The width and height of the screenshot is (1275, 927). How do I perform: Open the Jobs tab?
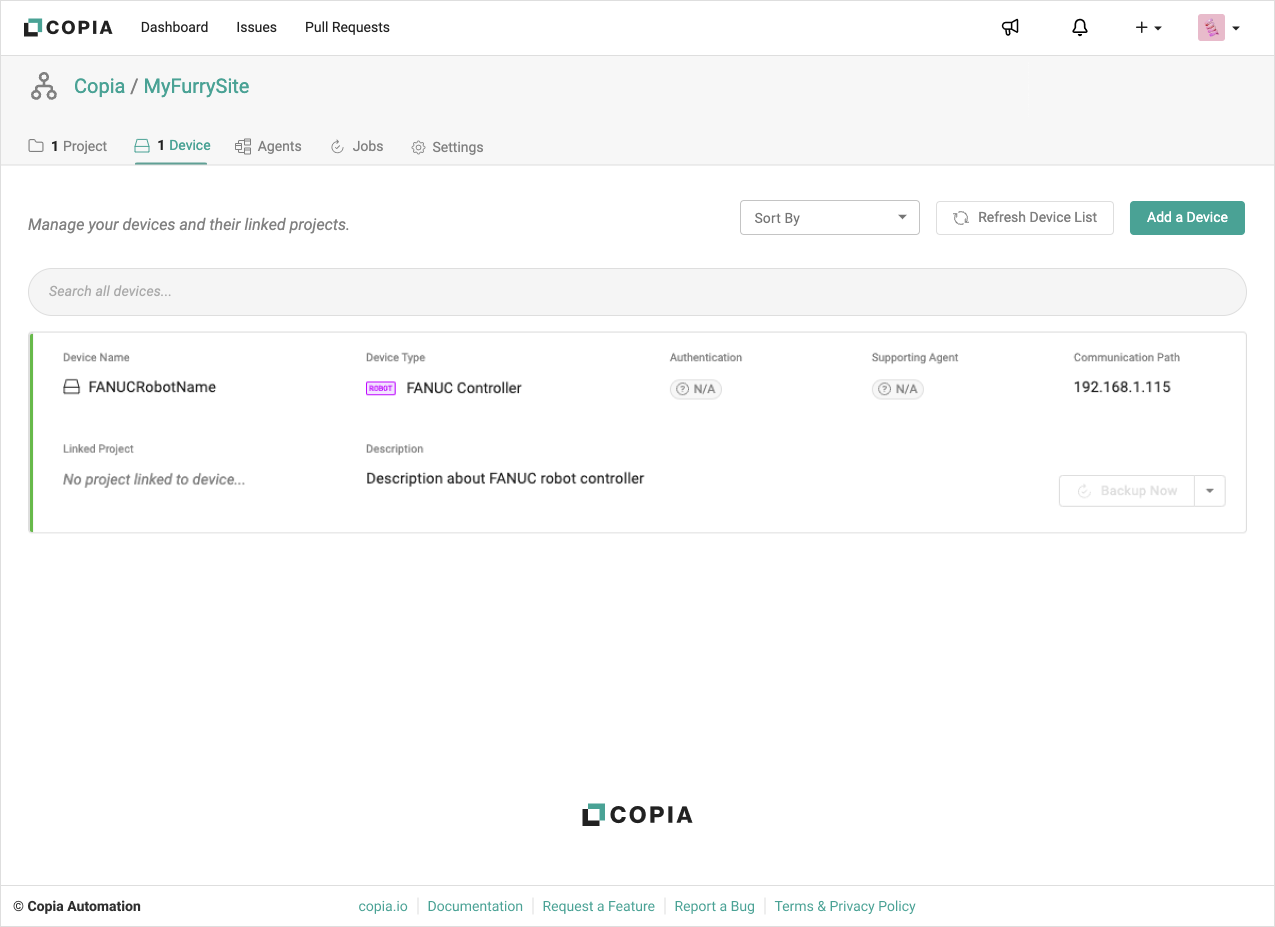[x=357, y=147]
